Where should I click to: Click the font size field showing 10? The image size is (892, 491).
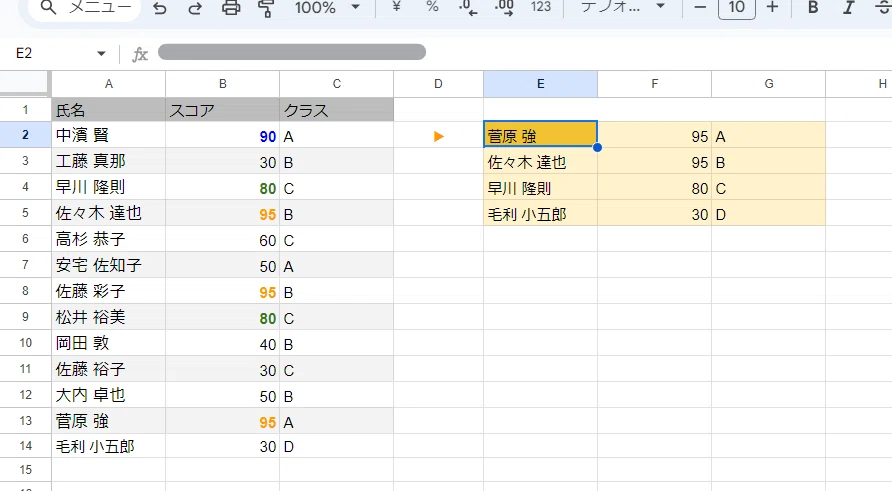pyautogui.click(x=737, y=8)
